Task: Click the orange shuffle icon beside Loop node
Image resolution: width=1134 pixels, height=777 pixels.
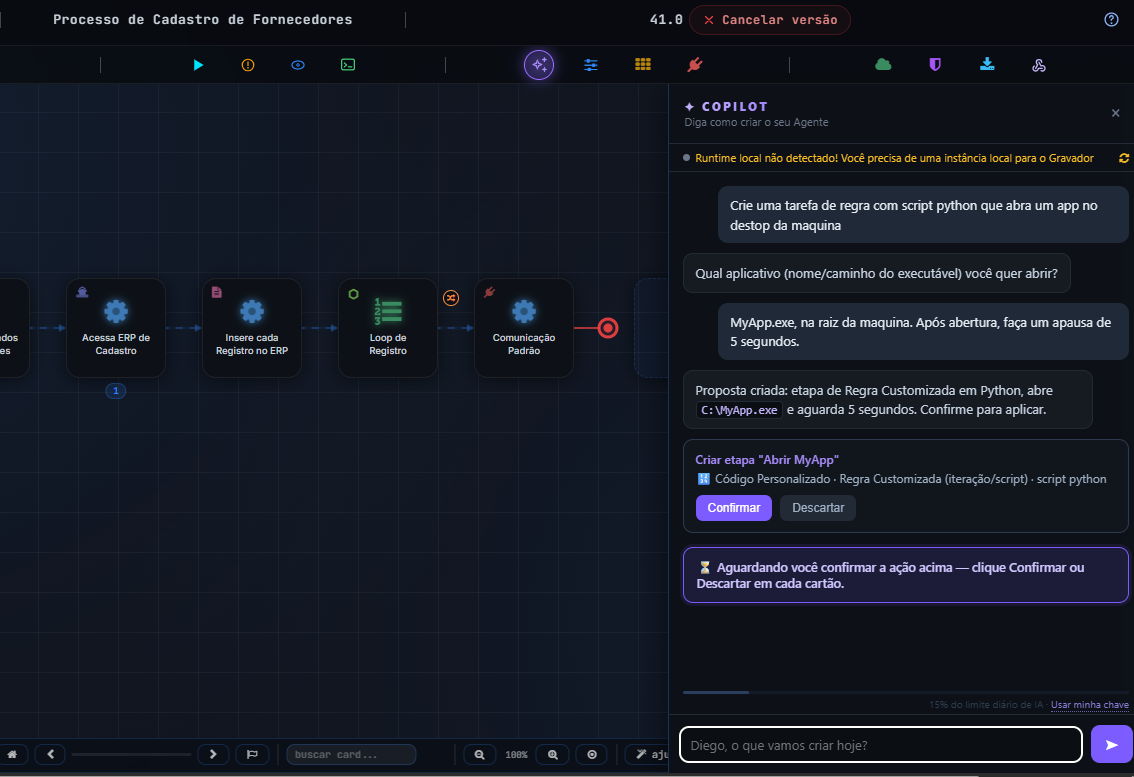Action: pyautogui.click(x=451, y=297)
